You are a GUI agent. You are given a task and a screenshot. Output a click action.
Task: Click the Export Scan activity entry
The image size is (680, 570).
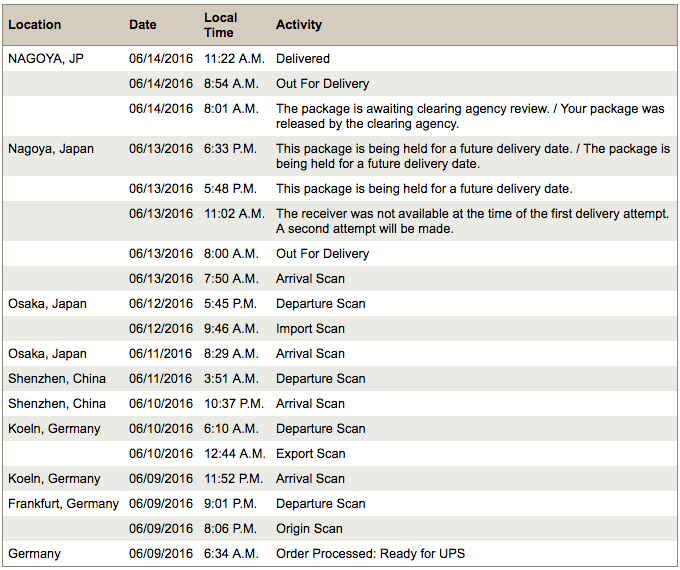coord(310,454)
